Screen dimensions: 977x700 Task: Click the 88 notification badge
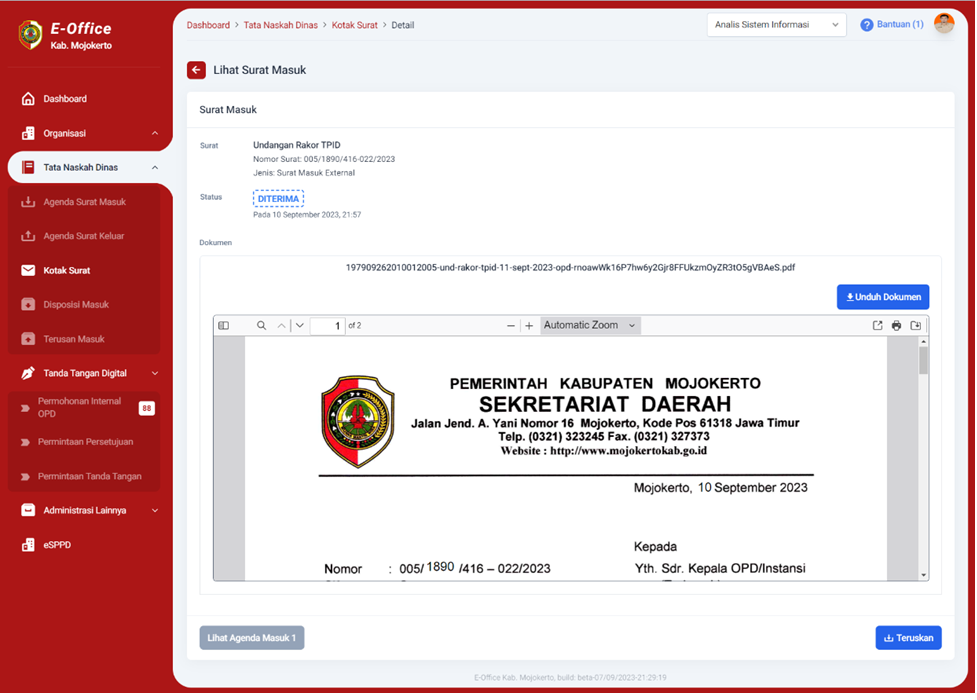point(146,408)
